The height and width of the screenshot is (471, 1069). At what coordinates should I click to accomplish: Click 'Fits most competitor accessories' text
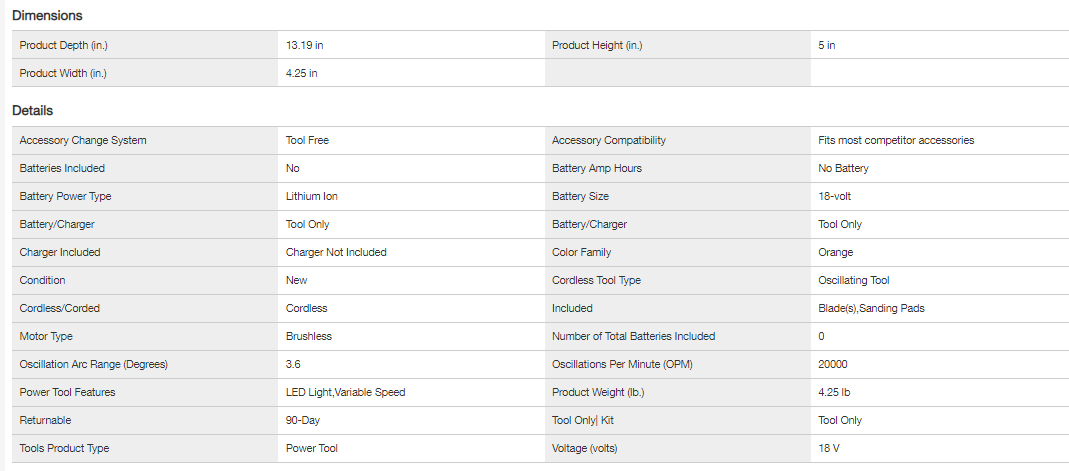pyautogui.click(x=896, y=140)
